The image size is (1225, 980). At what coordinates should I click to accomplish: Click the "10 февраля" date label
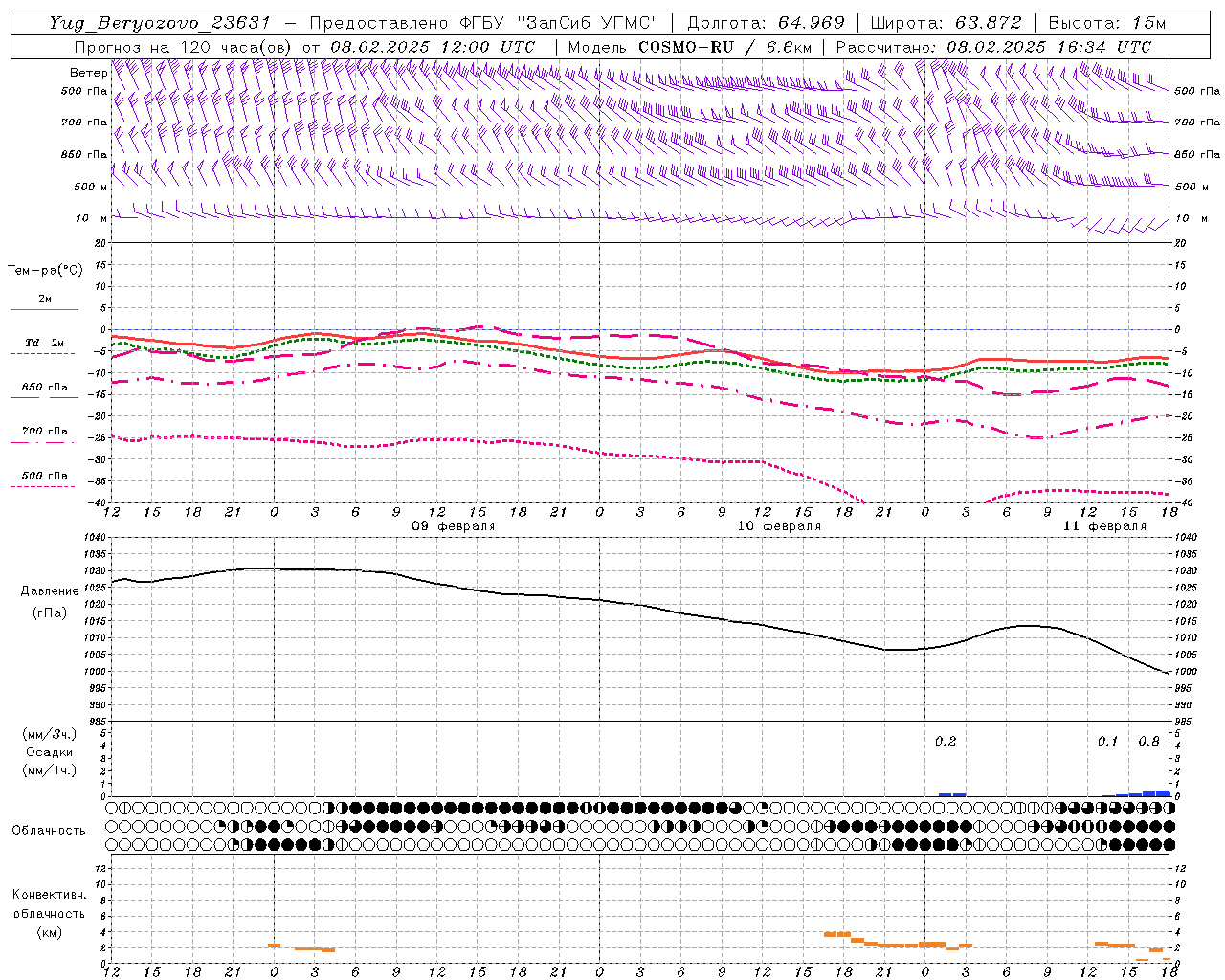point(779,526)
